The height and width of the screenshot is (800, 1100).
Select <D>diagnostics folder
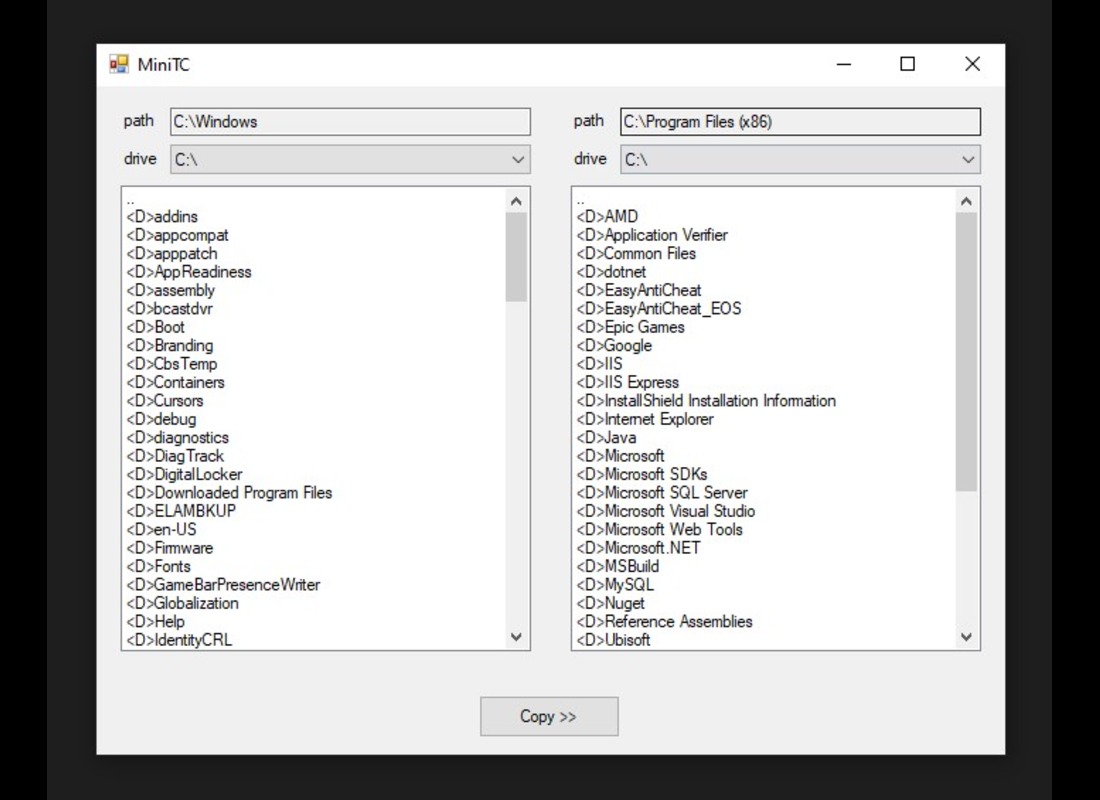point(177,437)
